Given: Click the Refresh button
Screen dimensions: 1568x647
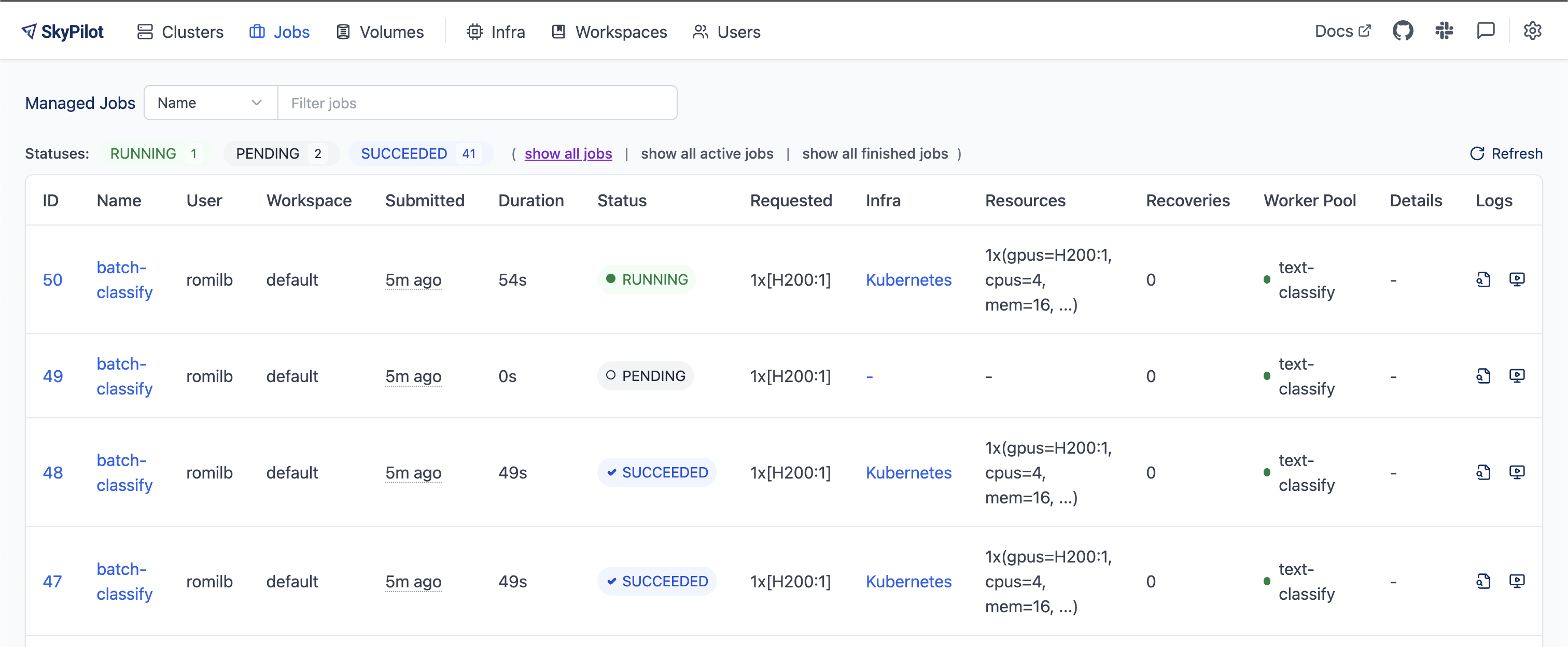Looking at the screenshot, I should point(1506,153).
